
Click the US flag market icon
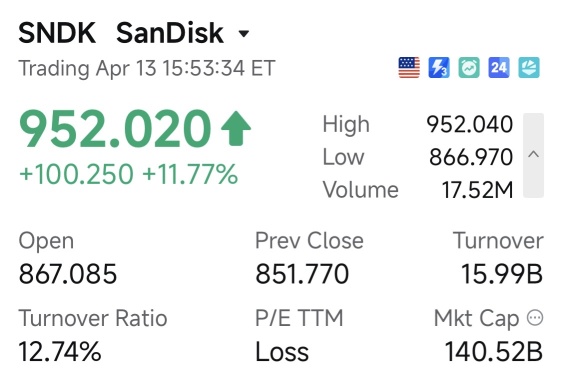pos(409,67)
